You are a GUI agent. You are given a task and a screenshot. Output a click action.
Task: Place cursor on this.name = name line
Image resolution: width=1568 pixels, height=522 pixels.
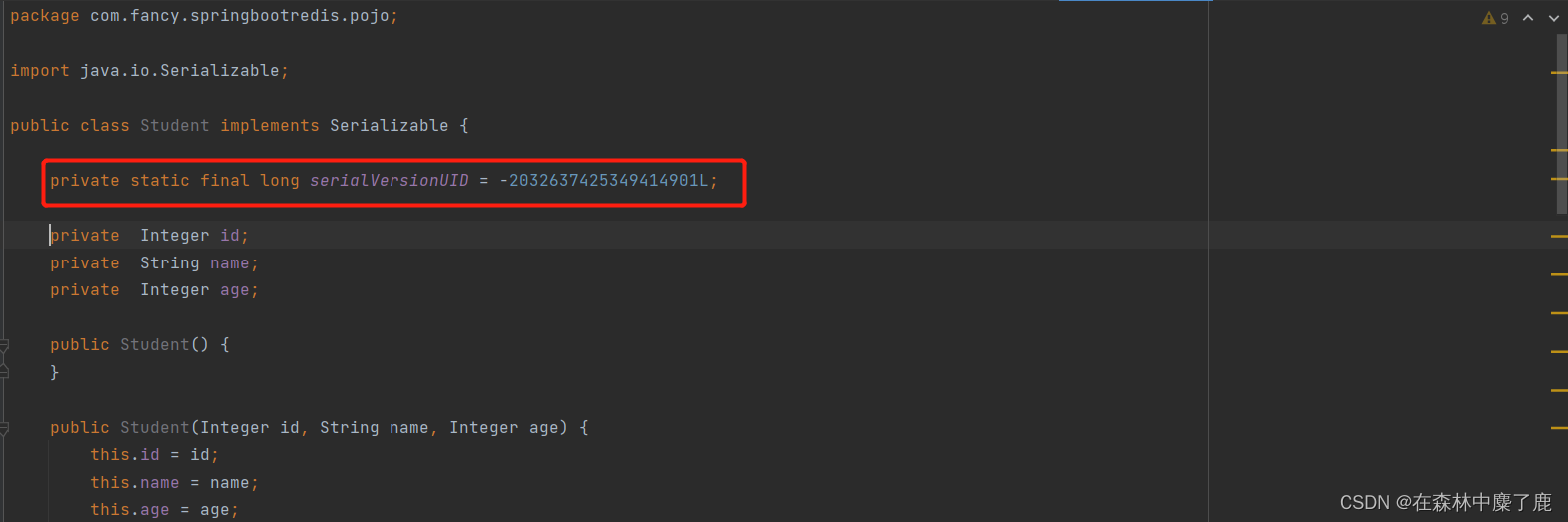[x=174, y=483]
